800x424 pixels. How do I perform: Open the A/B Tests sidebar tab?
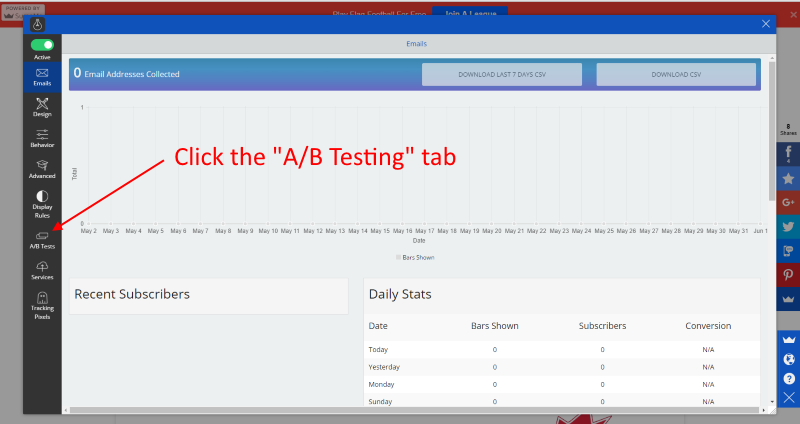(x=42, y=238)
